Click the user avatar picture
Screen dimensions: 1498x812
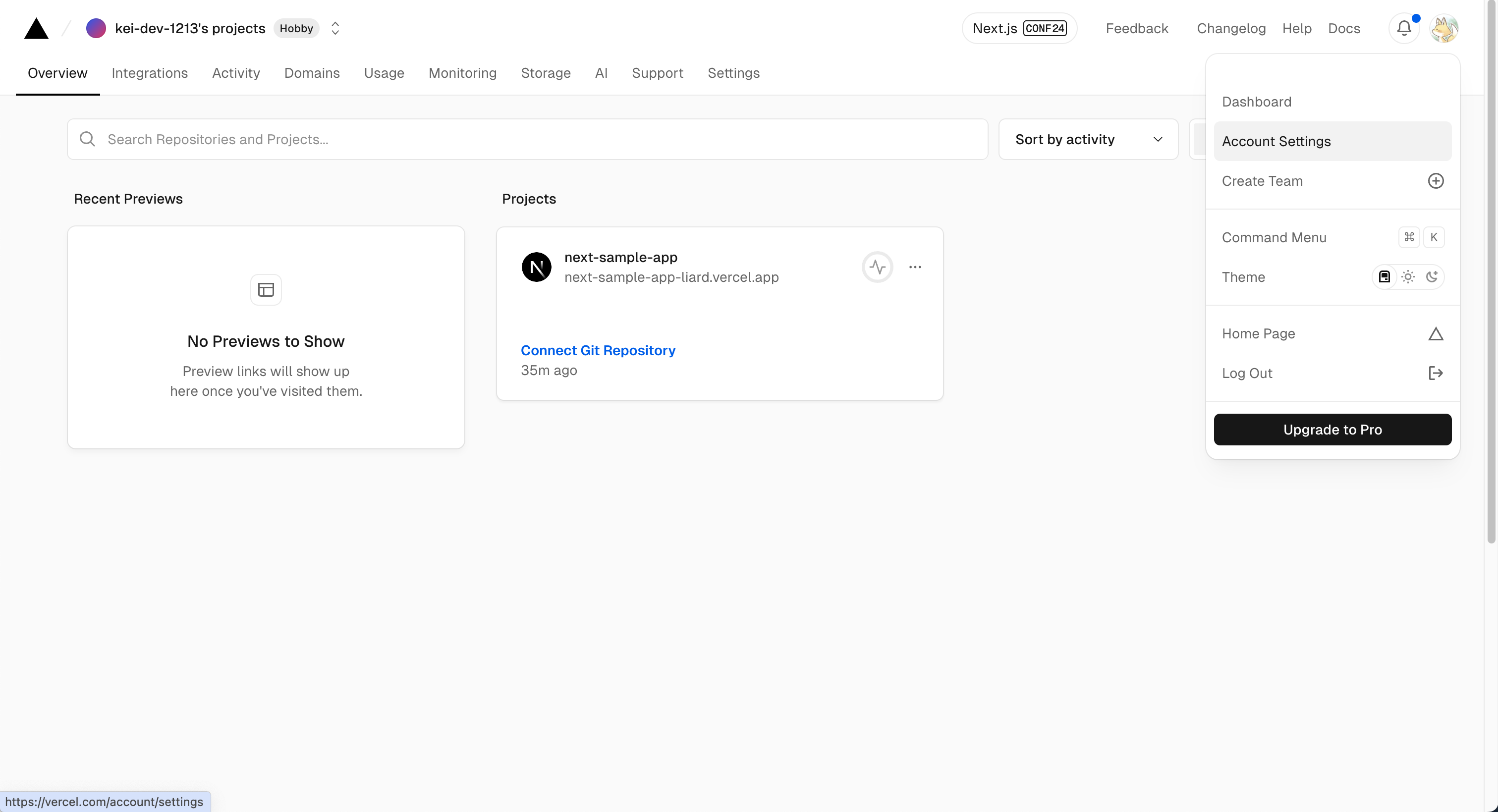(1444, 28)
